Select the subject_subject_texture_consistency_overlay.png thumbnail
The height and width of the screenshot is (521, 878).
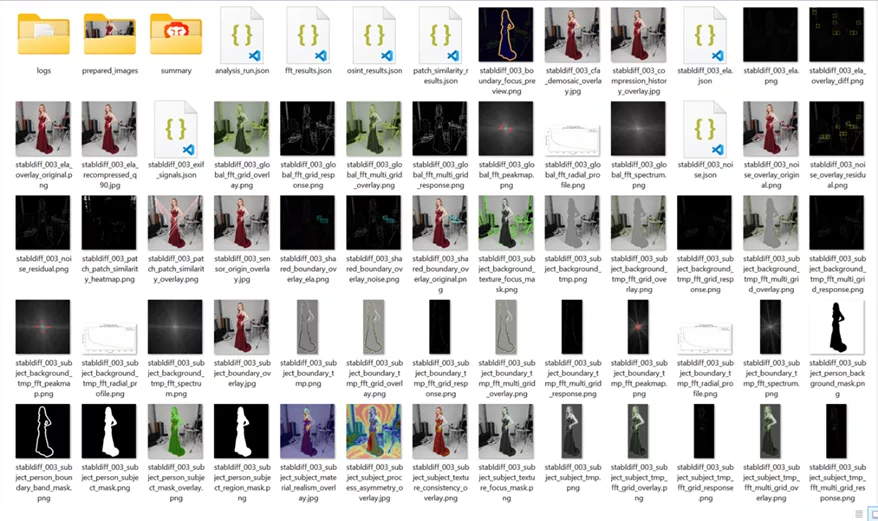(440, 431)
